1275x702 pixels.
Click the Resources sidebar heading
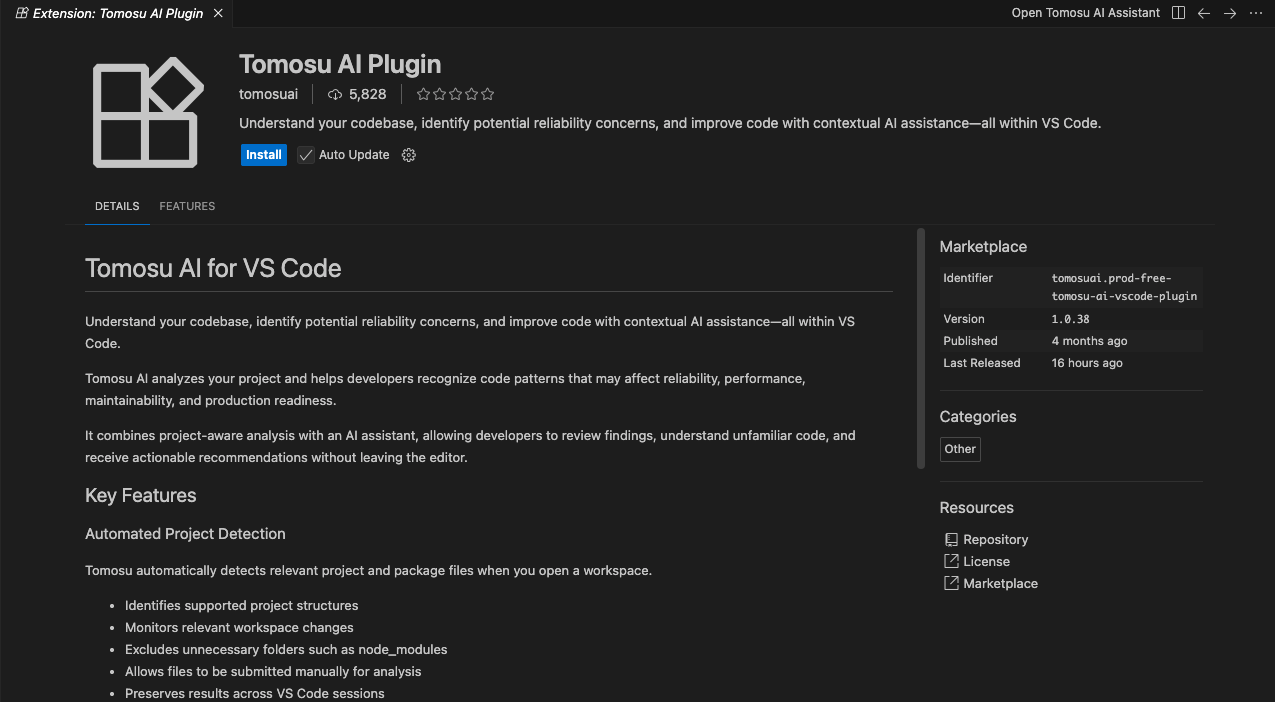(977, 508)
